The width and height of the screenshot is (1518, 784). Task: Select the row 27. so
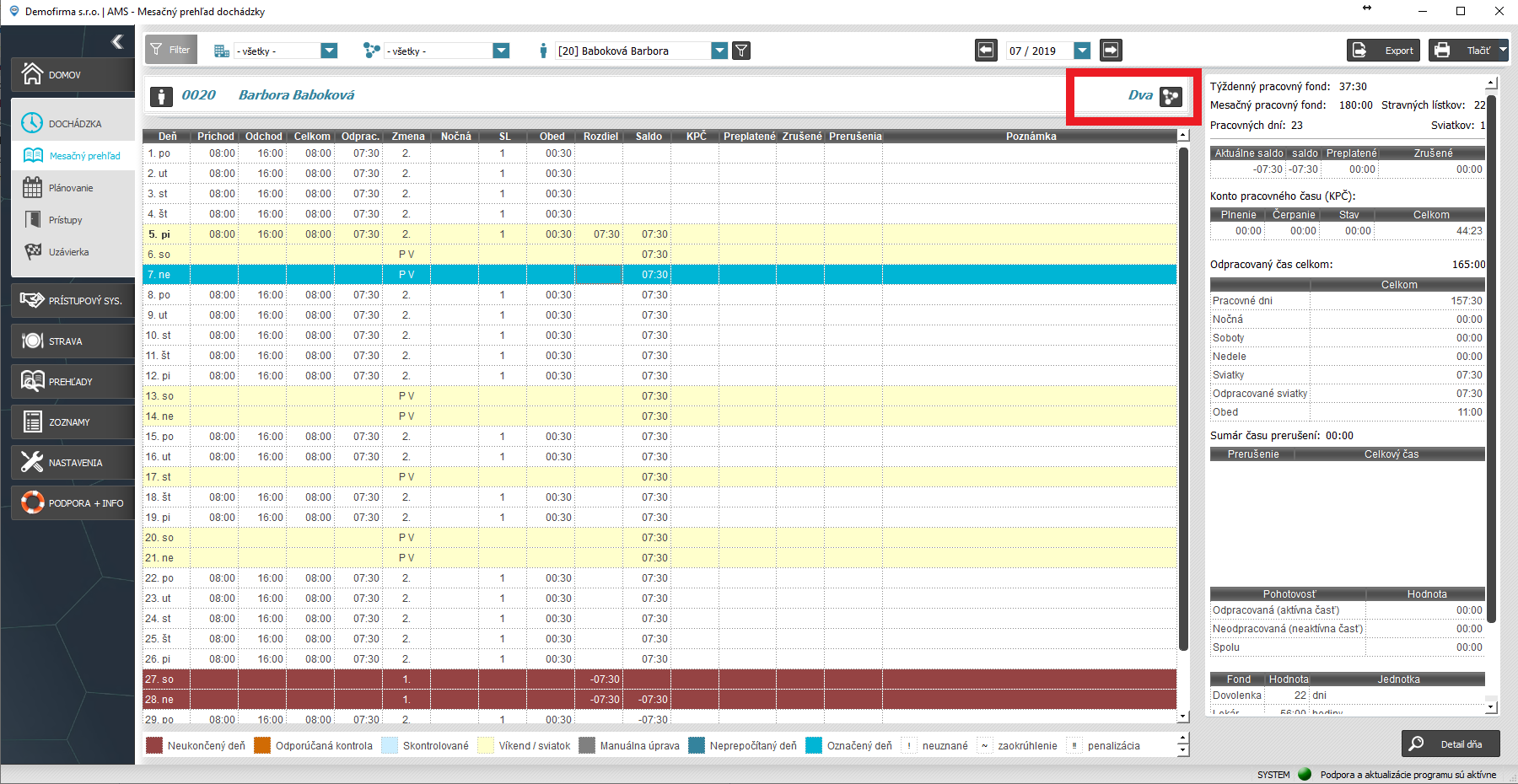coord(659,679)
